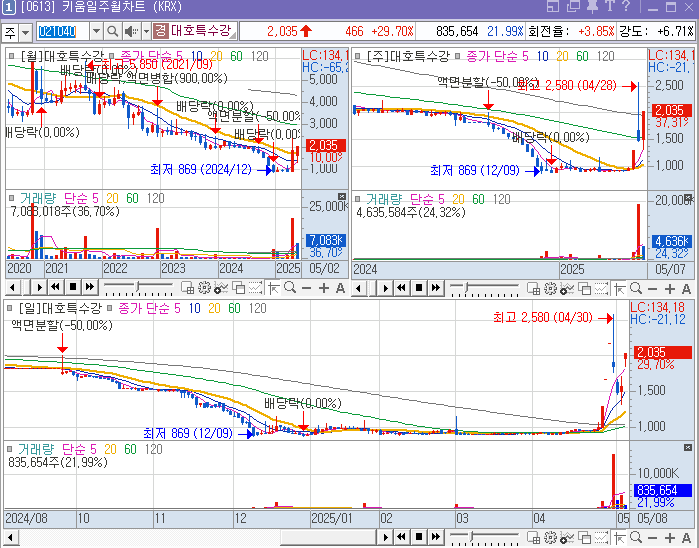The image size is (699, 548).
Task: Zoom out monthly chart with minus icon
Action: [306, 288]
